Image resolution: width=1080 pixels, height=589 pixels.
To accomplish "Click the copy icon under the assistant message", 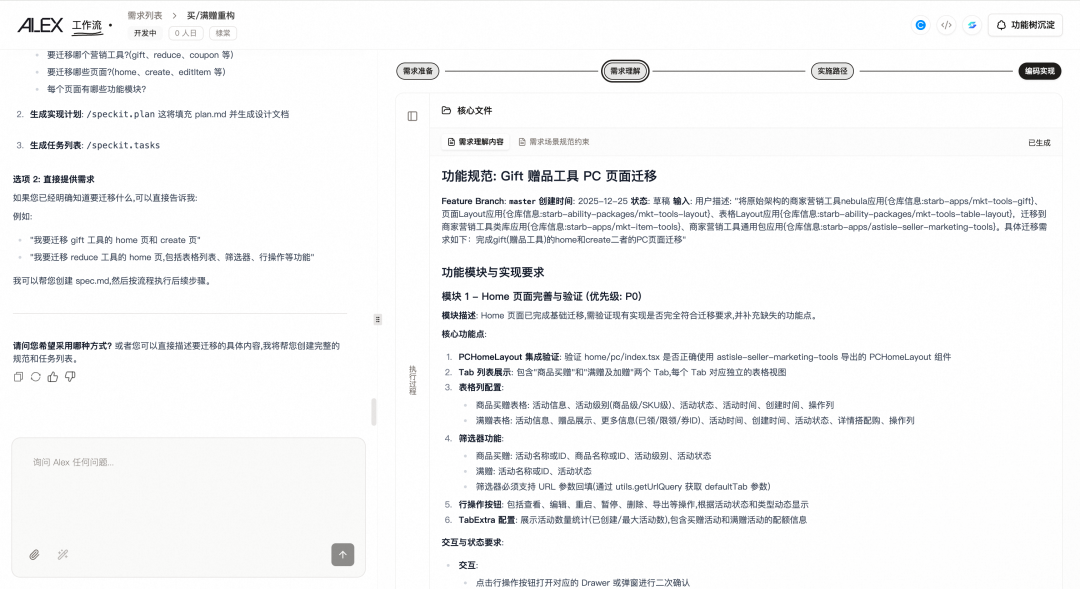I will [17, 377].
